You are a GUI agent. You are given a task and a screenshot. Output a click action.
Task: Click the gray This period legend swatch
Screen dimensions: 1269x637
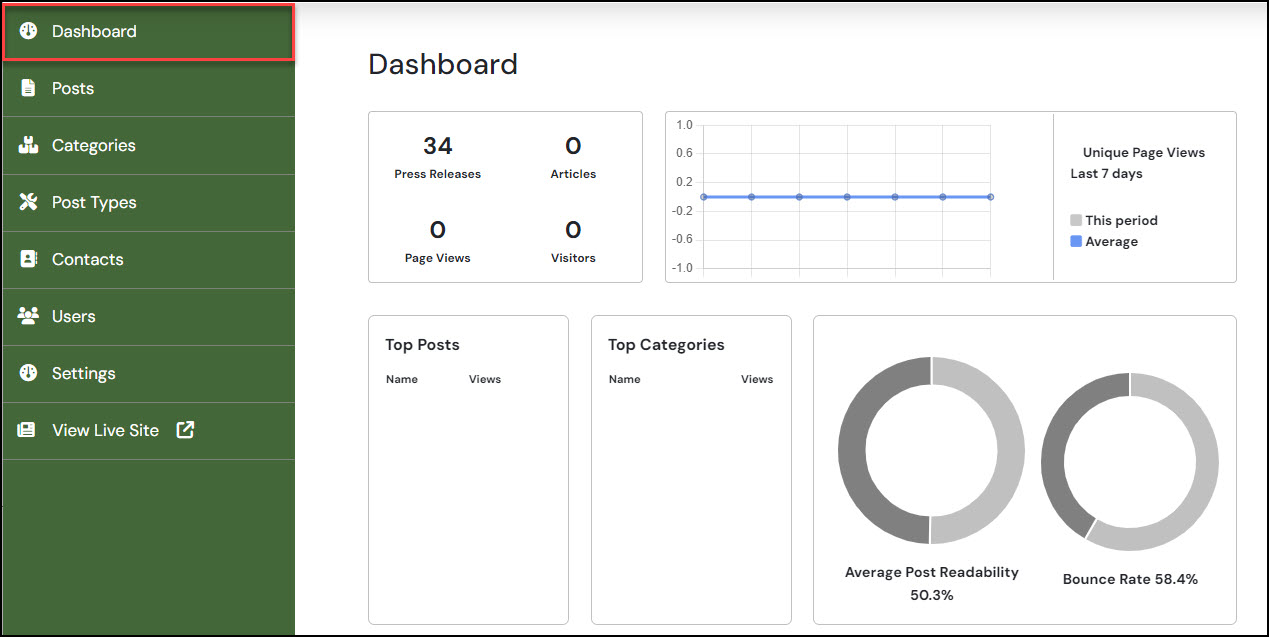click(x=1076, y=220)
